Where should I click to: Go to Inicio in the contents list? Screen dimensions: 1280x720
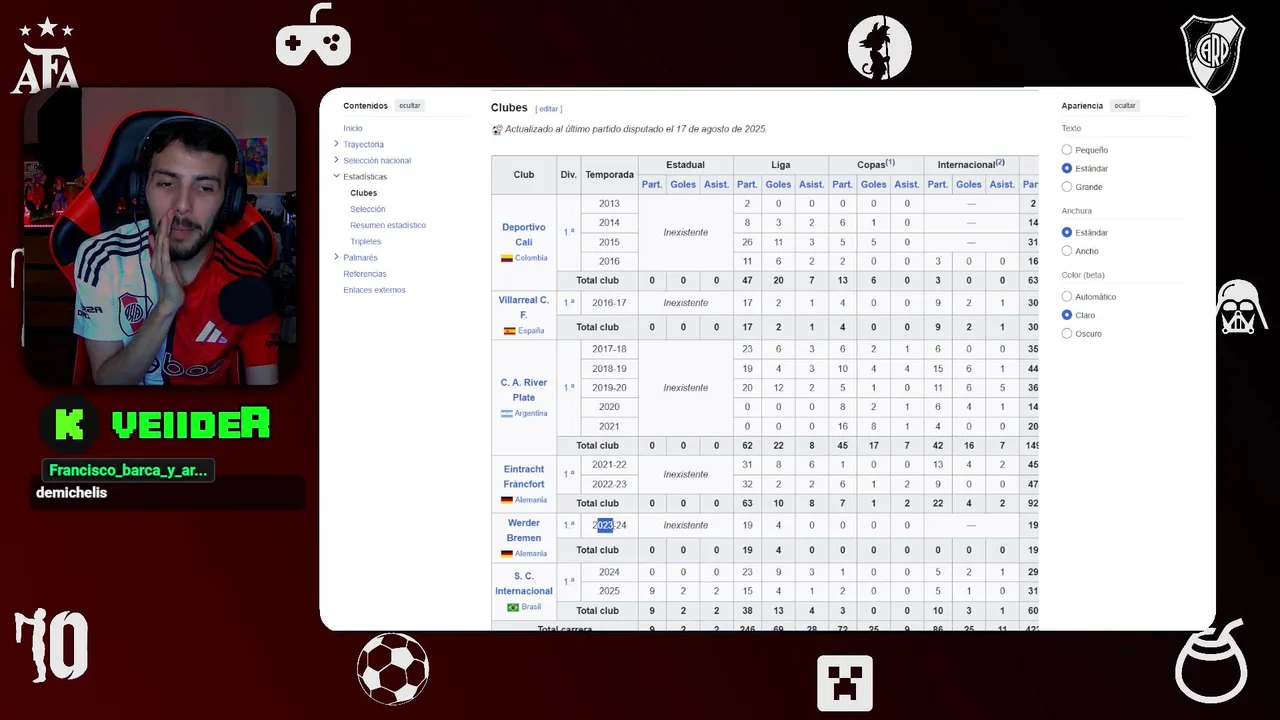coord(353,128)
